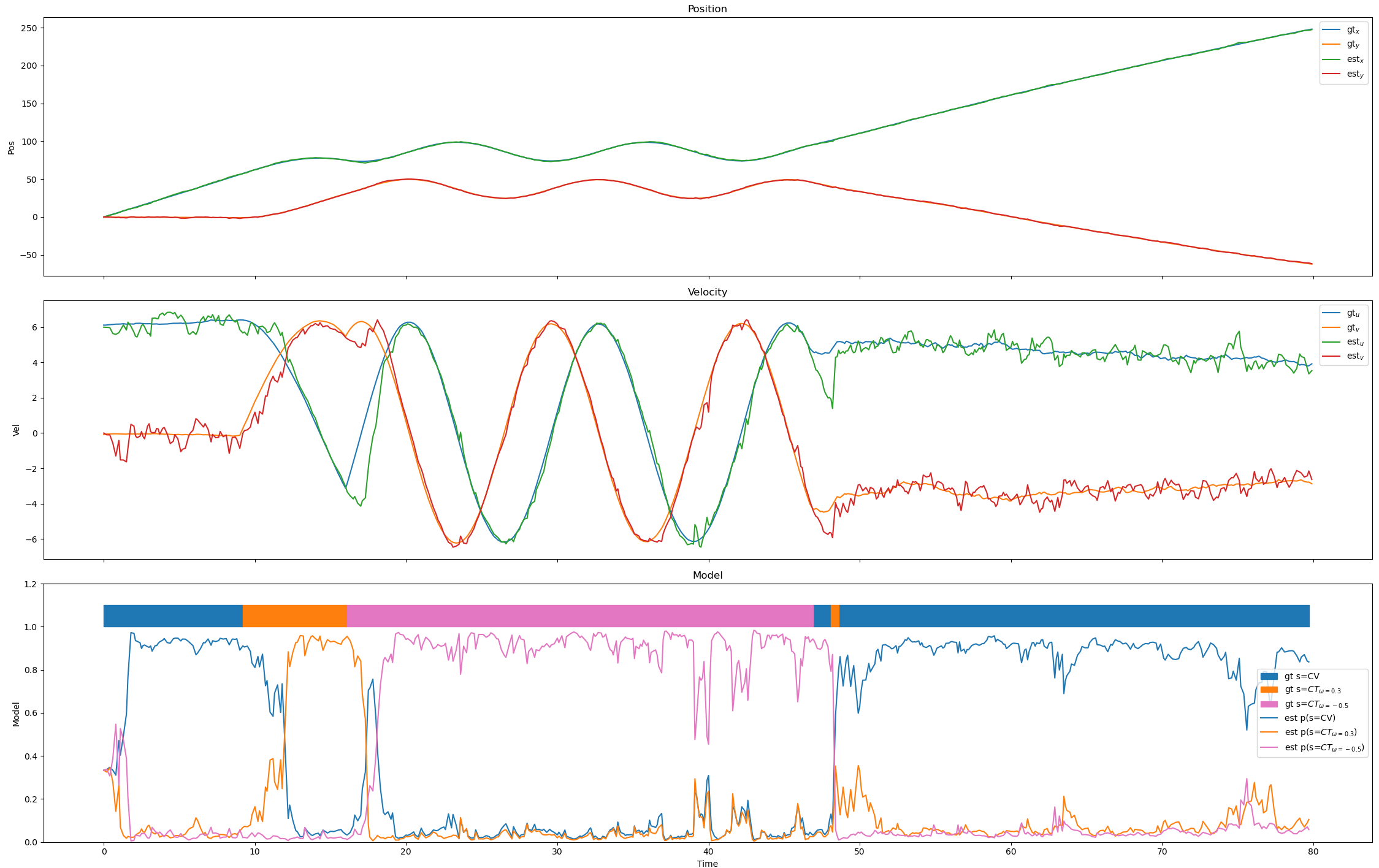
Task: Click the 'Model' subplot title
Action: click(707, 575)
